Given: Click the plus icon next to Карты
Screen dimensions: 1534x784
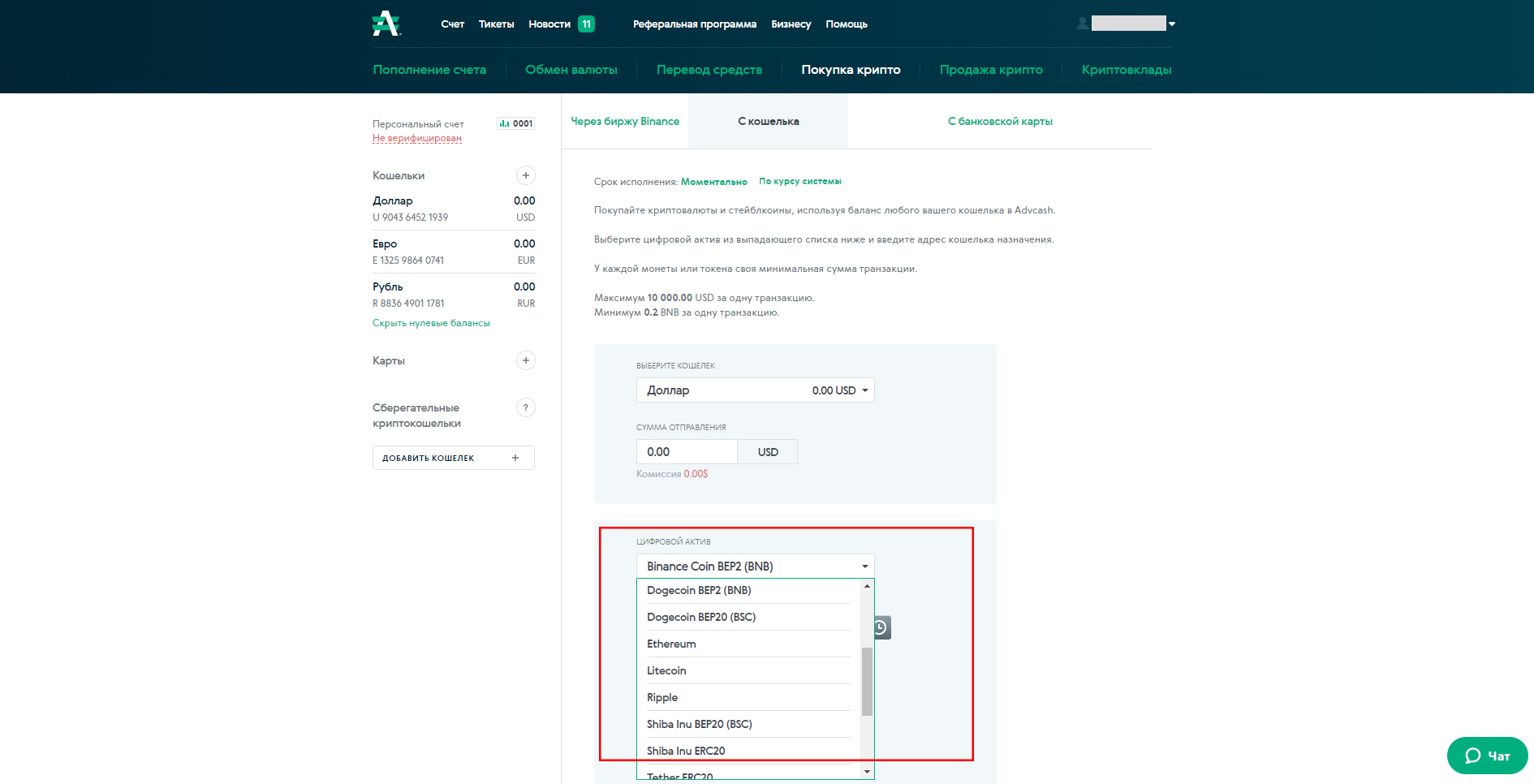Looking at the screenshot, I should pyautogui.click(x=526, y=360).
